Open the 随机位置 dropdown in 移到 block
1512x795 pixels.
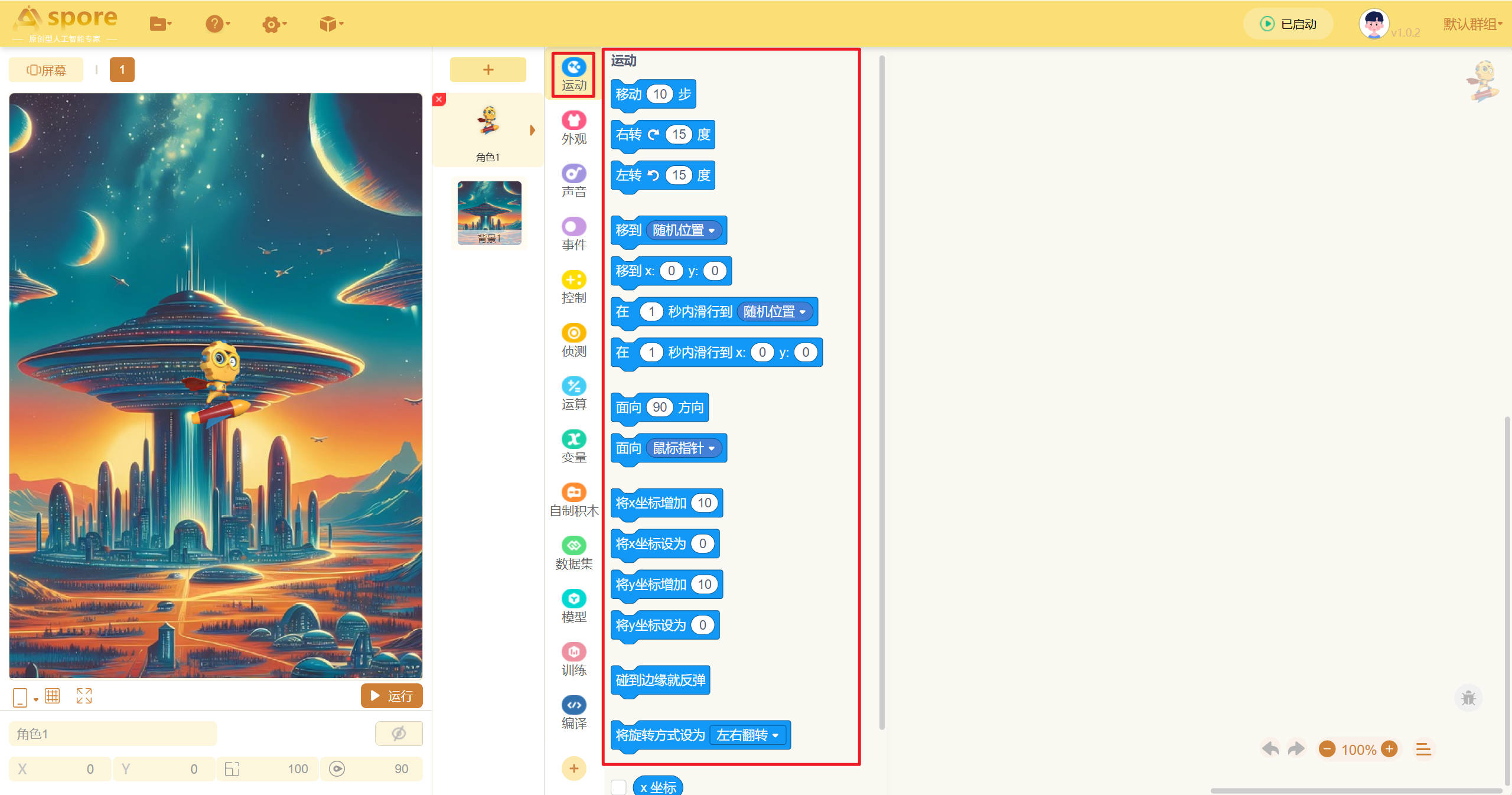pyautogui.click(x=684, y=230)
